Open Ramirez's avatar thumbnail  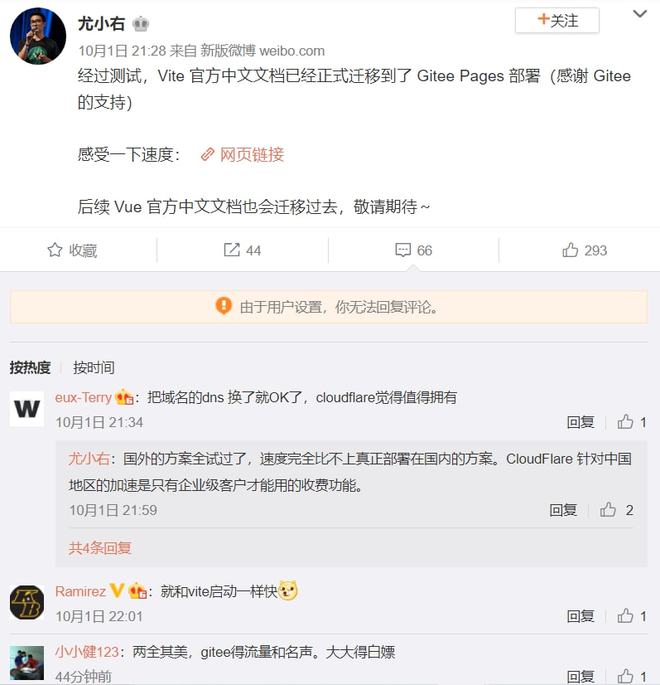click(27, 602)
